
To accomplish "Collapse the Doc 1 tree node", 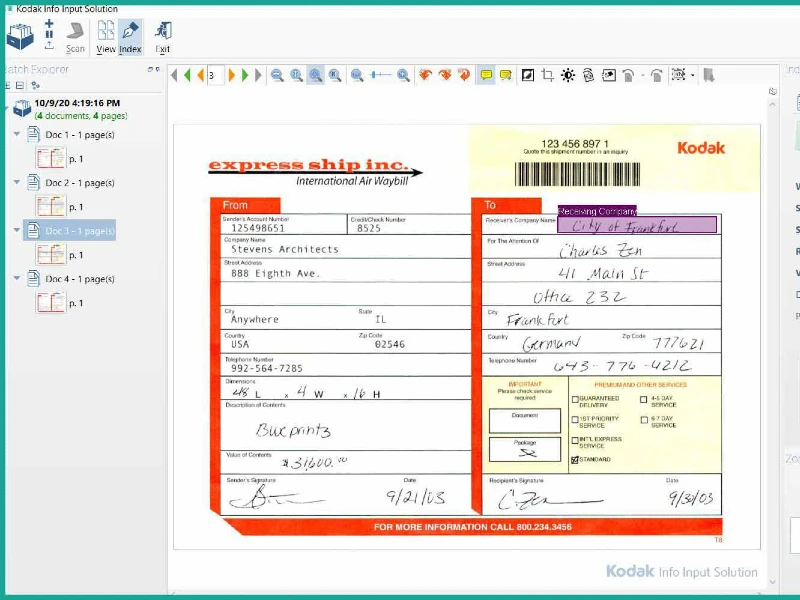I will click(x=17, y=134).
